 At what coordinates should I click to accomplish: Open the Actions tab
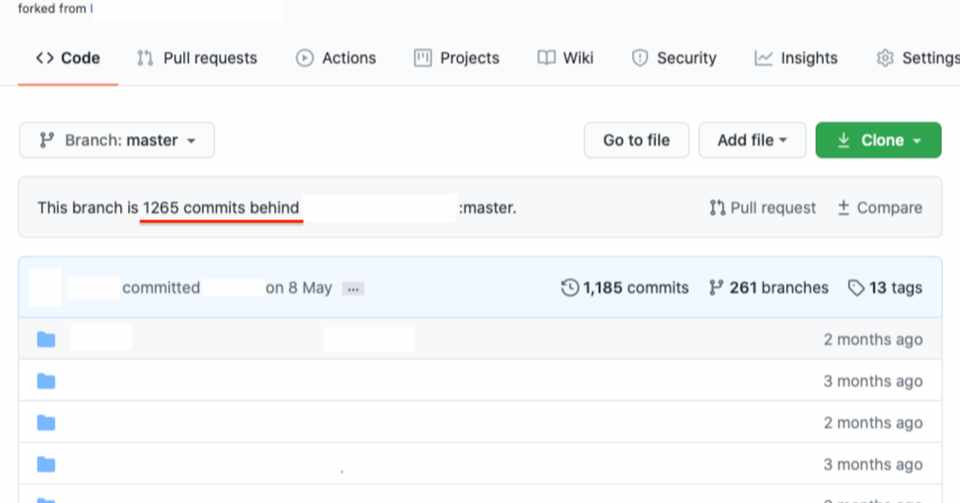(336, 58)
